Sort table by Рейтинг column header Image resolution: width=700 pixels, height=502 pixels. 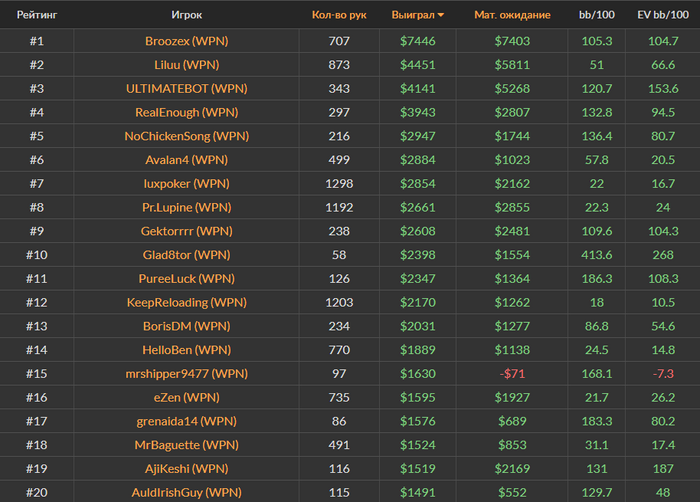pos(36,15)
